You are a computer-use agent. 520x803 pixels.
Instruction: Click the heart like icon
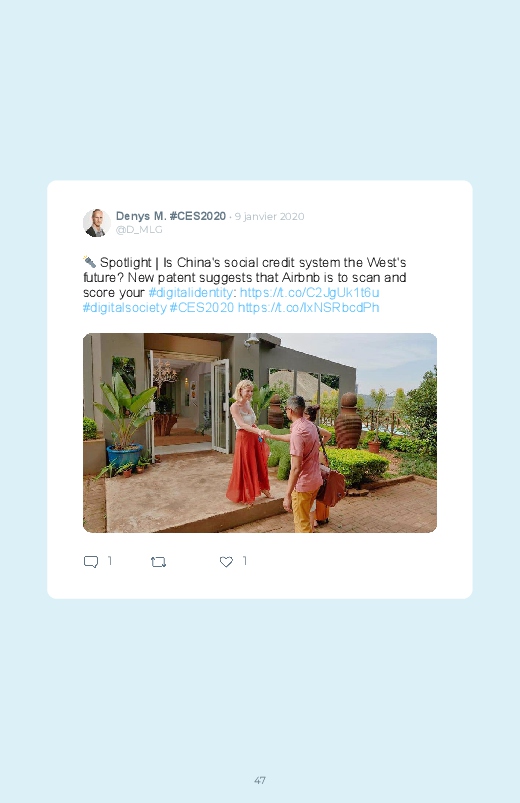(x=226, y=562)
